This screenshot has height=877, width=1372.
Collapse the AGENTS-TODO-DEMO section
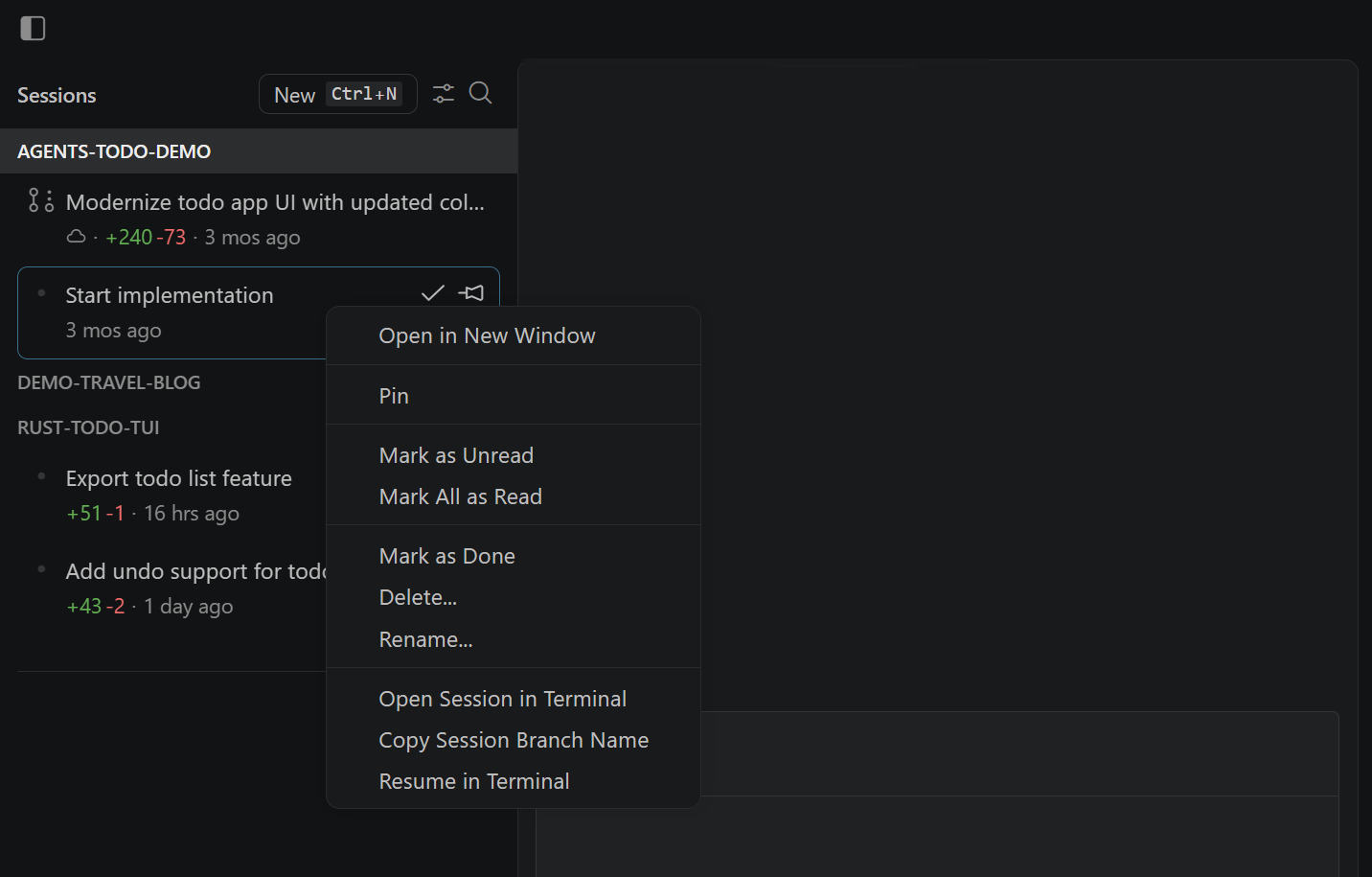coord(113,150)
